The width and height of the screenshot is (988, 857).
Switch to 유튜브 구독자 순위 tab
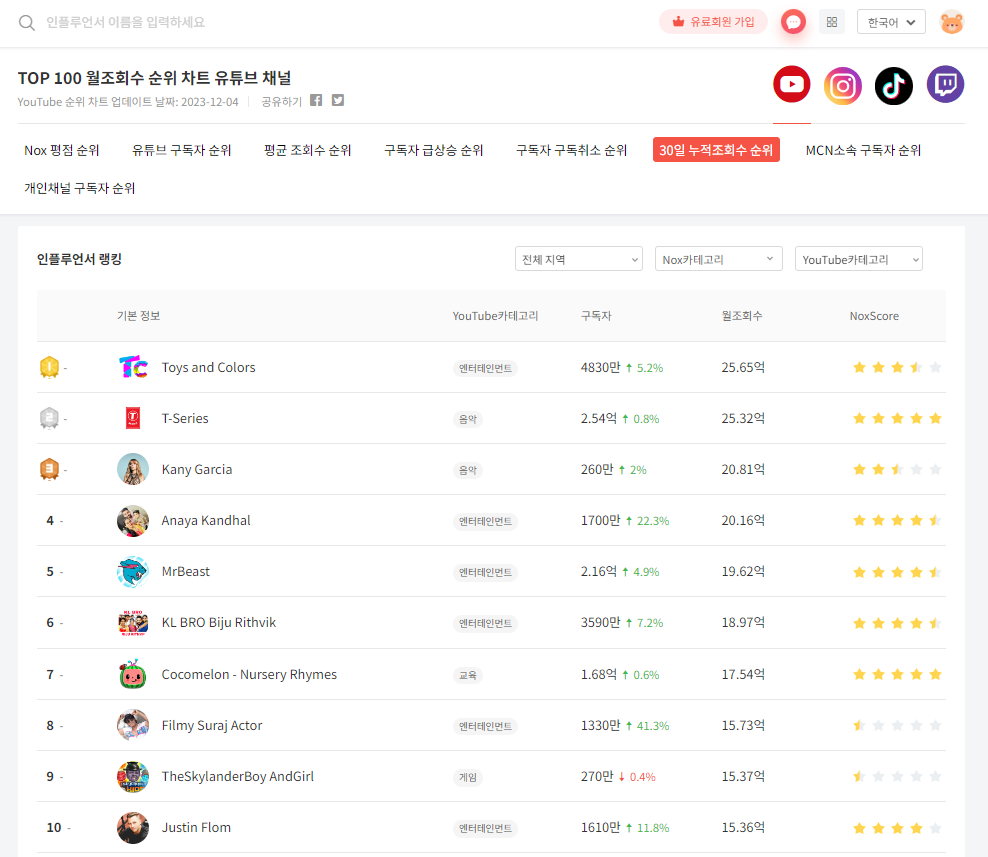click(181, 150)
